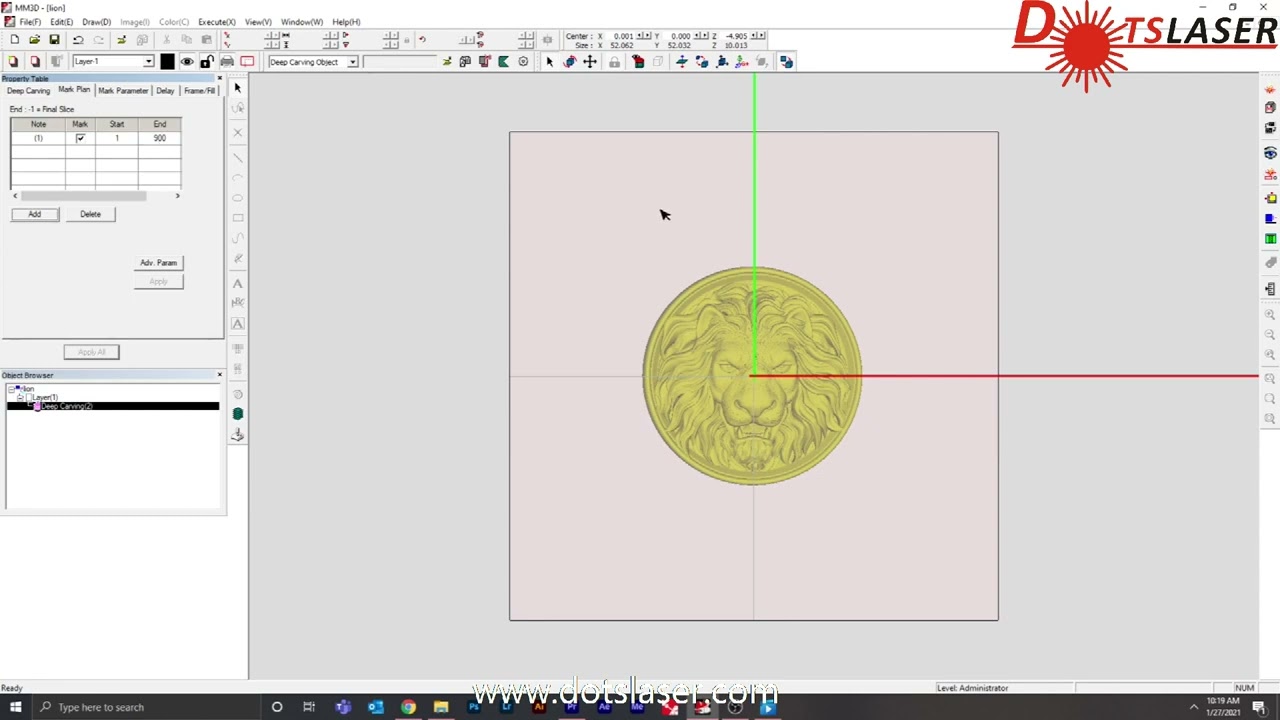The width and height of the screenshot is (1280, 720).
Task: Open the Draw(D) menu
Action: pos(96,22)
